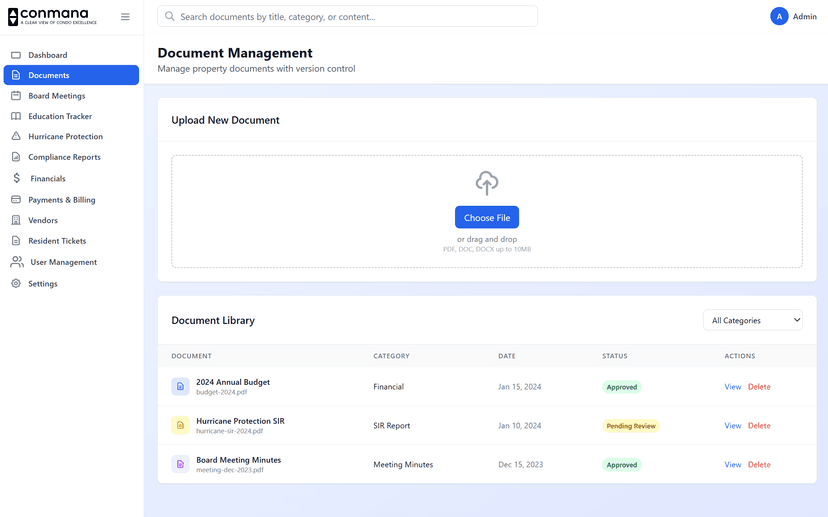The image size is (828, 517).
Task: Open the All Categories dropdown
Action: [x=752, y=320]
